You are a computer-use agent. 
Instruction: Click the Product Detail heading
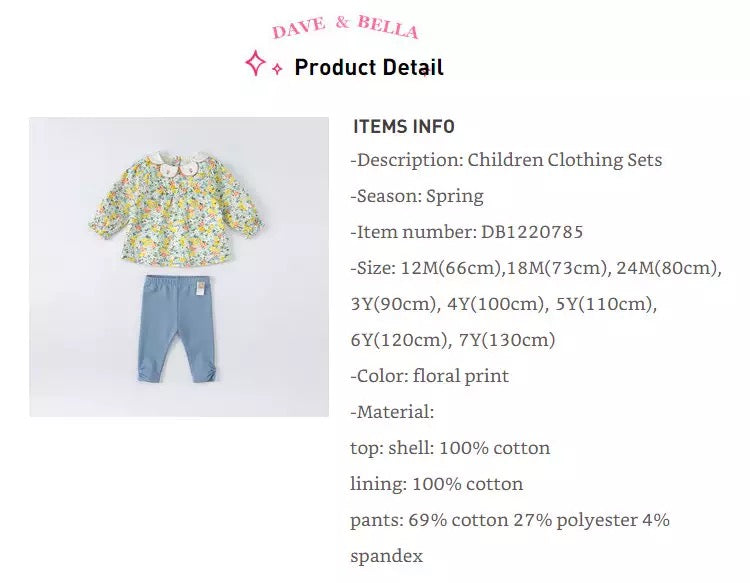pos(369,68)
